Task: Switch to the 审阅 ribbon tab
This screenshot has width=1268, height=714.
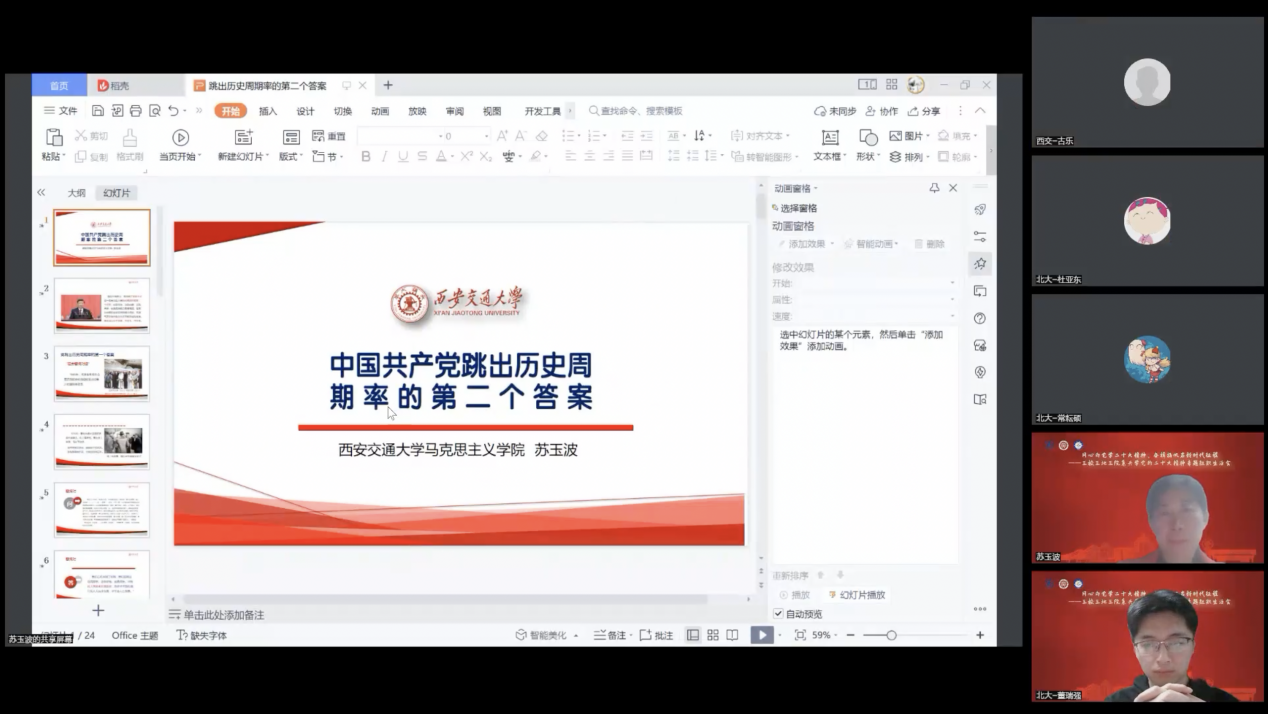Action: 455,111
